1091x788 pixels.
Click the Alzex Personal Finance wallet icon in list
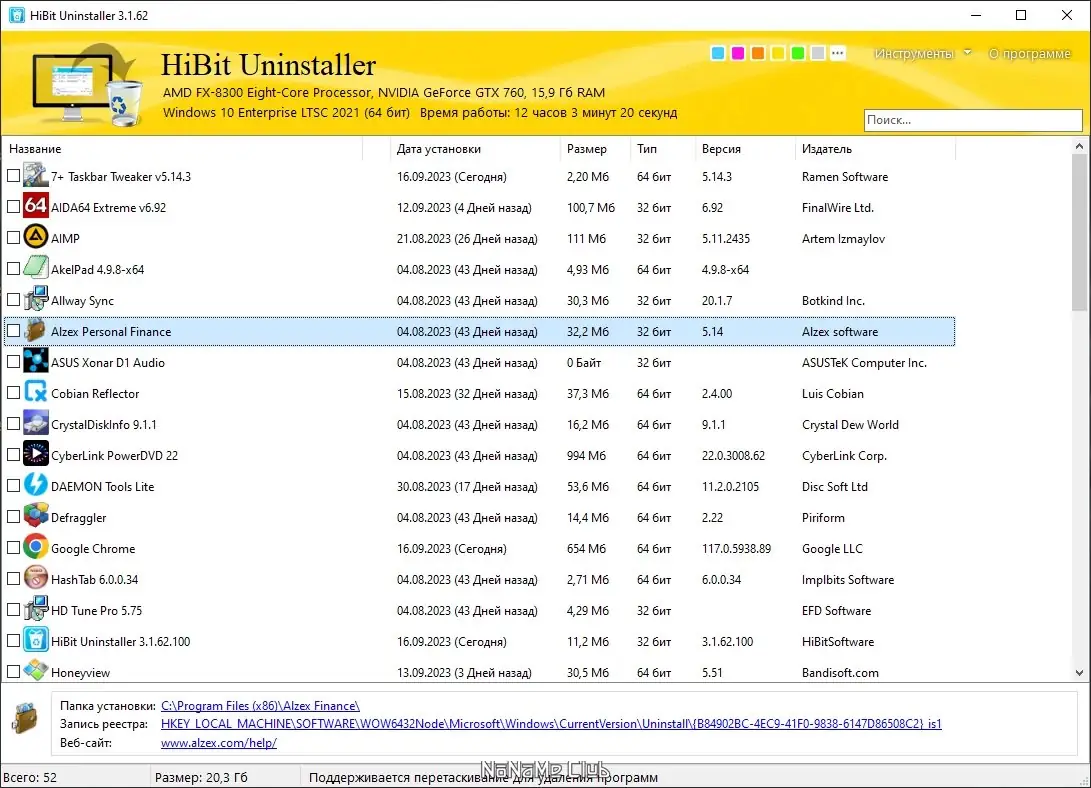(x=35, y=331)
